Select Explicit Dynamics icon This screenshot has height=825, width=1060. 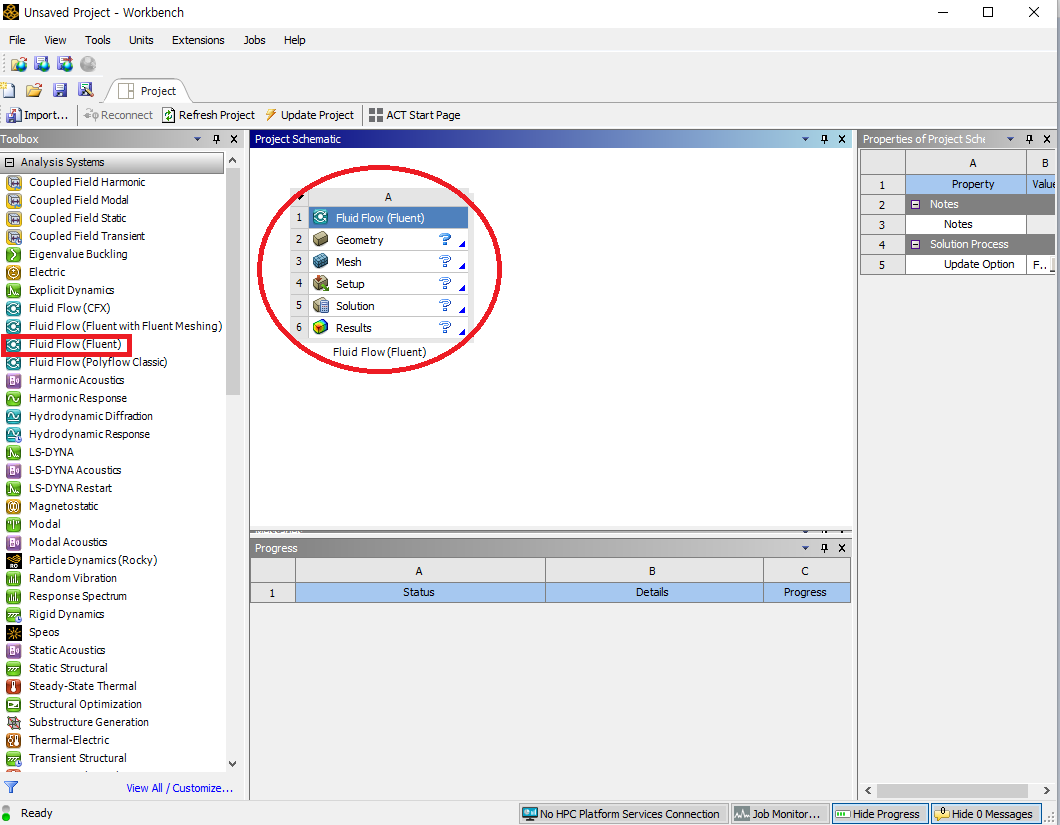[x=14, y=290]
